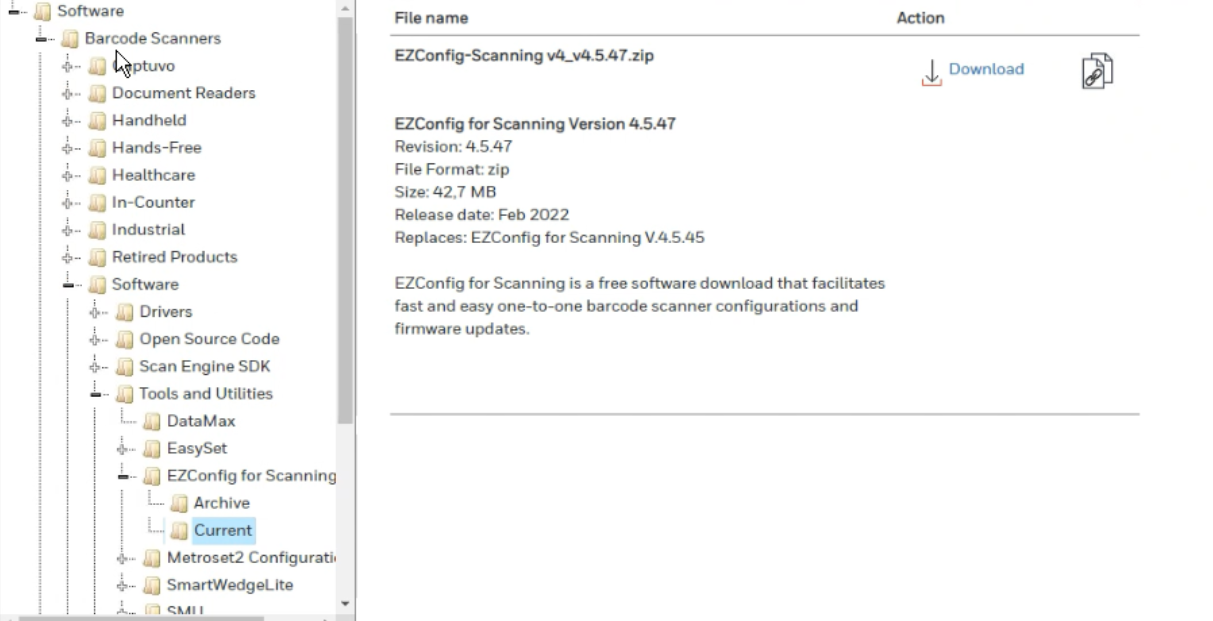
Task: Expand the Metroset2 Configuration node
Action: pyautogui.click(x=124, y=557)
